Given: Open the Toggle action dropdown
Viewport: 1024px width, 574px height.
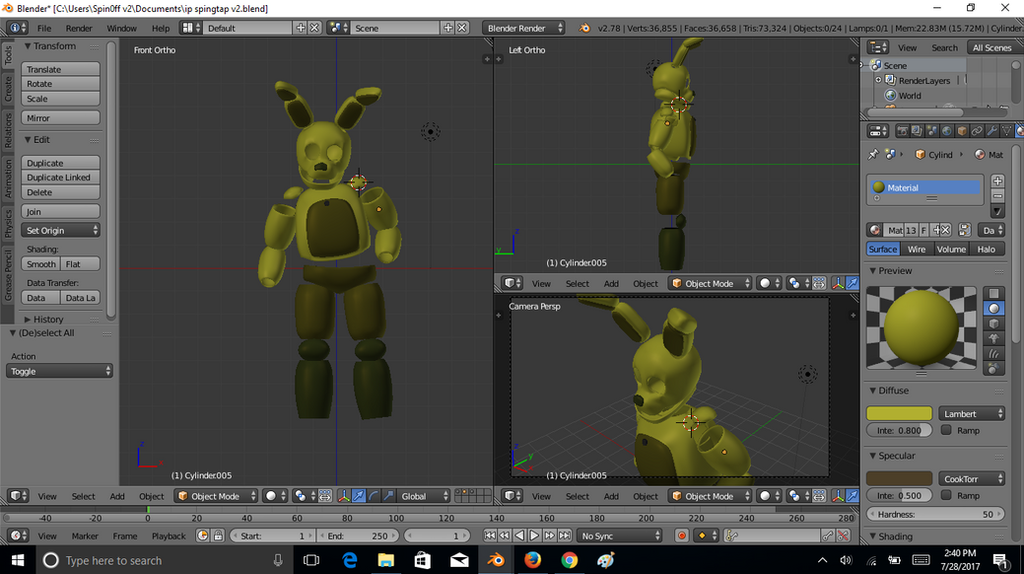Looking at the screenshot, I should click(x=59, y=371).
